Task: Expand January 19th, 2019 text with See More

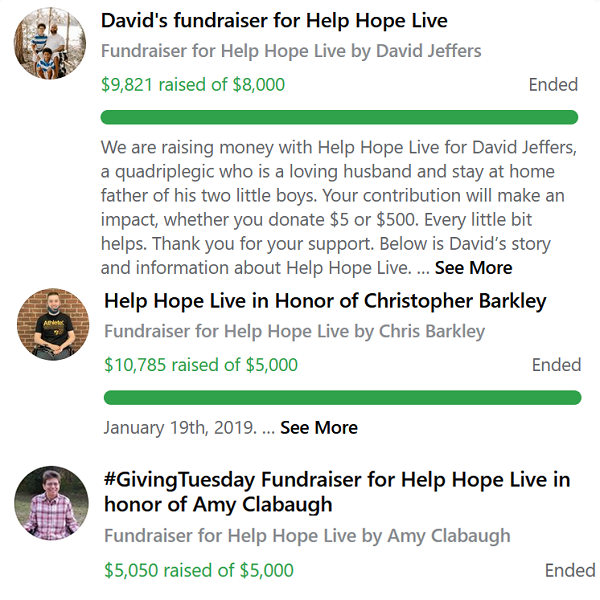Action: (x=319, y=427)
